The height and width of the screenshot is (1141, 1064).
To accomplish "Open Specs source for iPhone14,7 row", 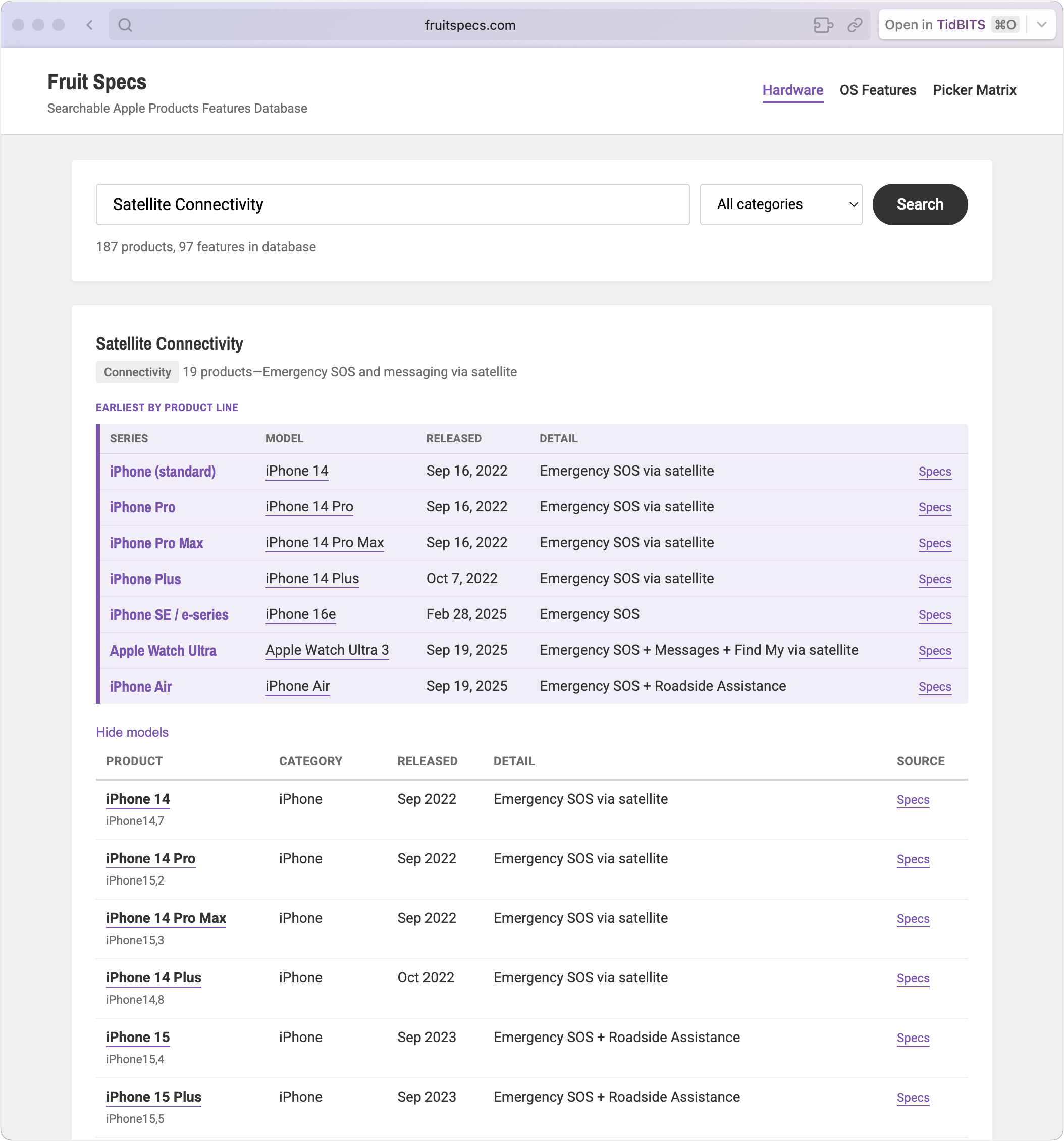I will [913, 800].
